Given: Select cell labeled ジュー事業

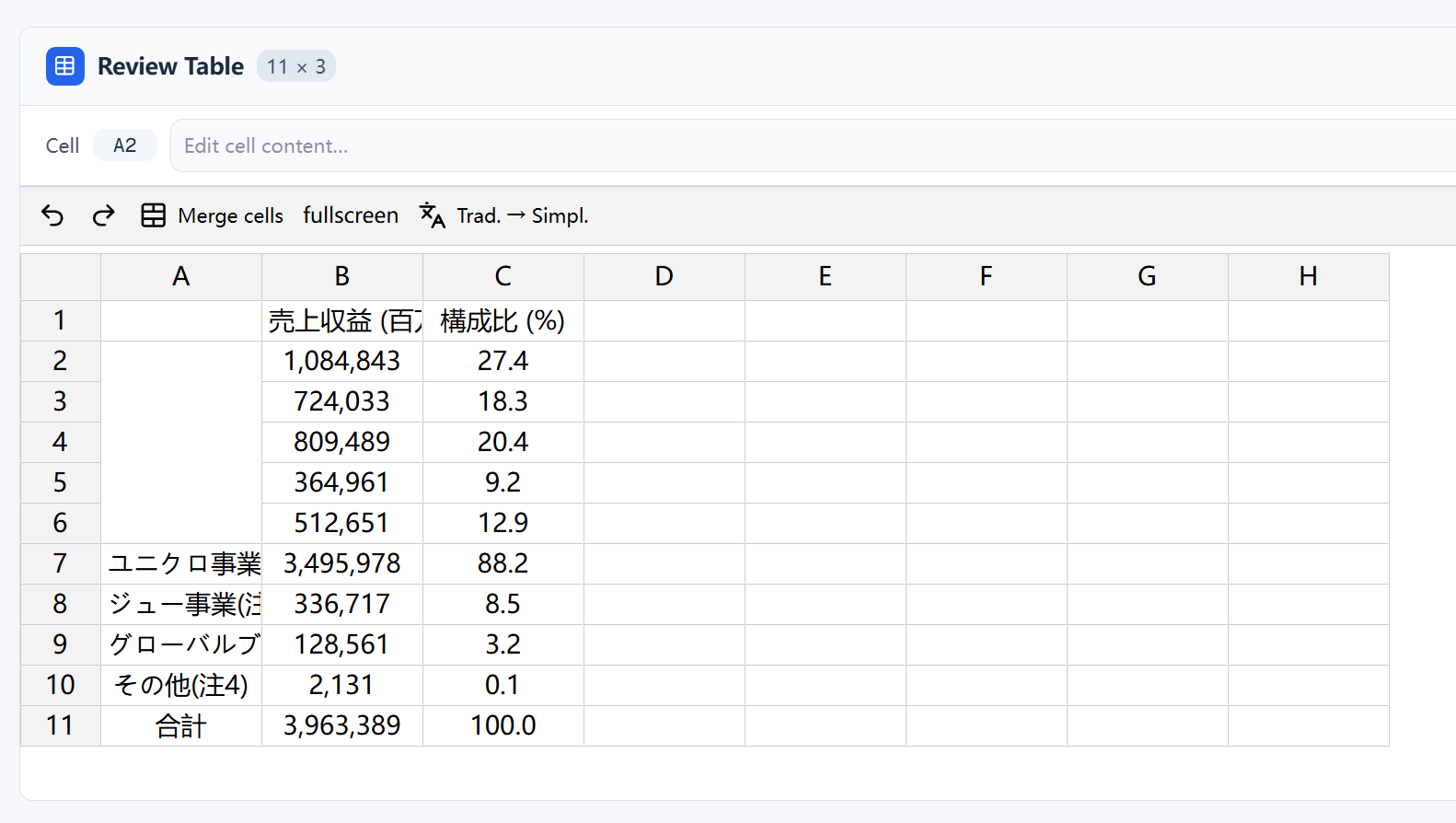Looking at the screenshot, I should point(181,605).
